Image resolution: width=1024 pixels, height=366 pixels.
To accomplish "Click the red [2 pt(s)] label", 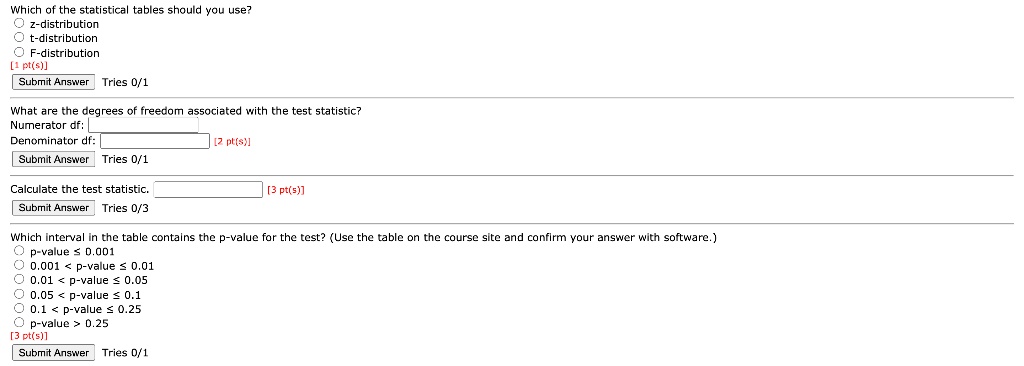I will click(x=232, y=141).
